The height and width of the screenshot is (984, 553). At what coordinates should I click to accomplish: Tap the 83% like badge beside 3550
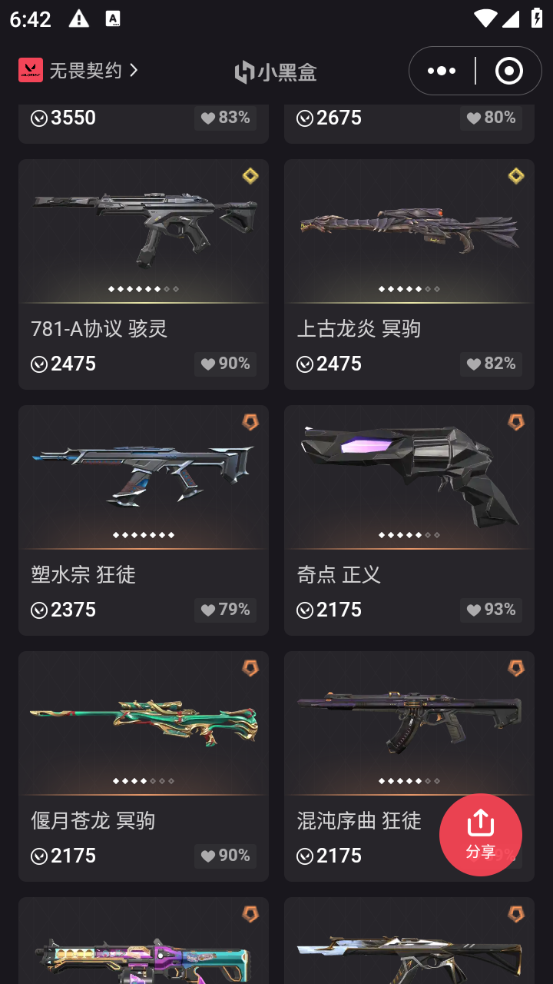[225, 117]
